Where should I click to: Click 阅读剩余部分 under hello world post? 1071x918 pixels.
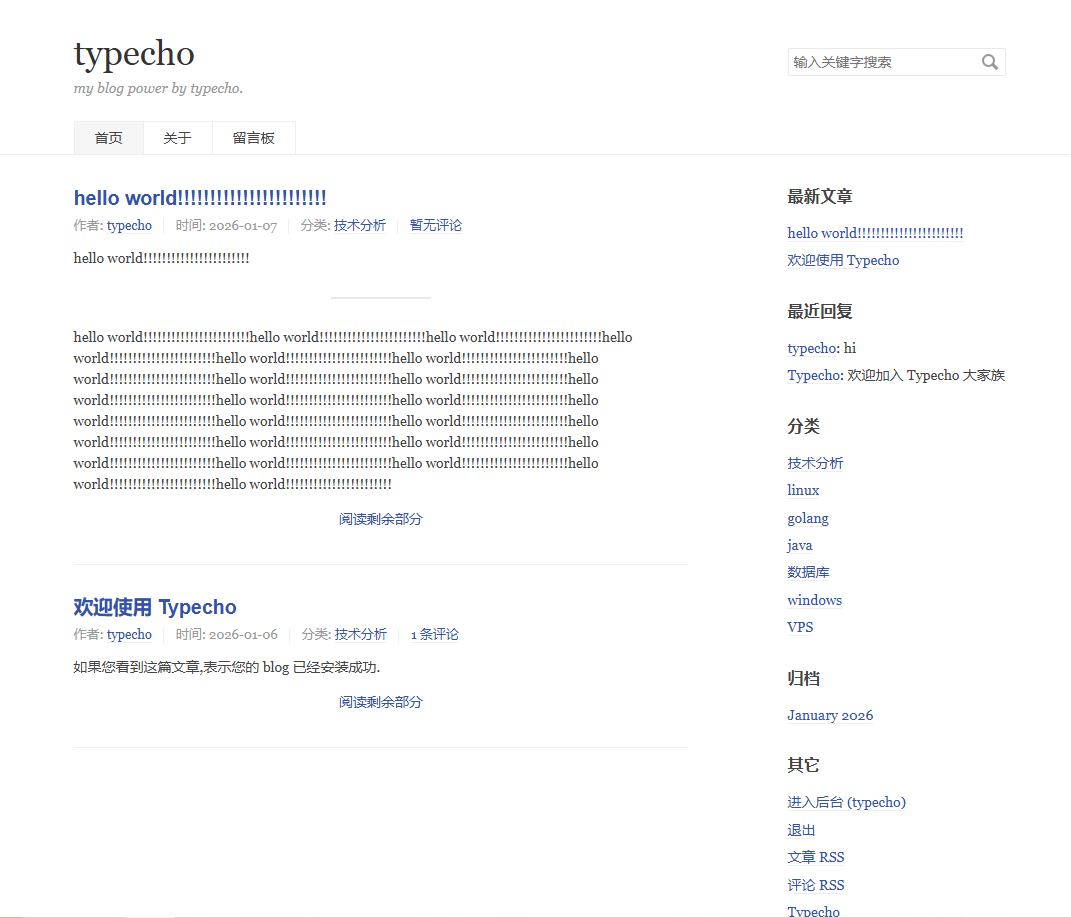tap(380, 519)
